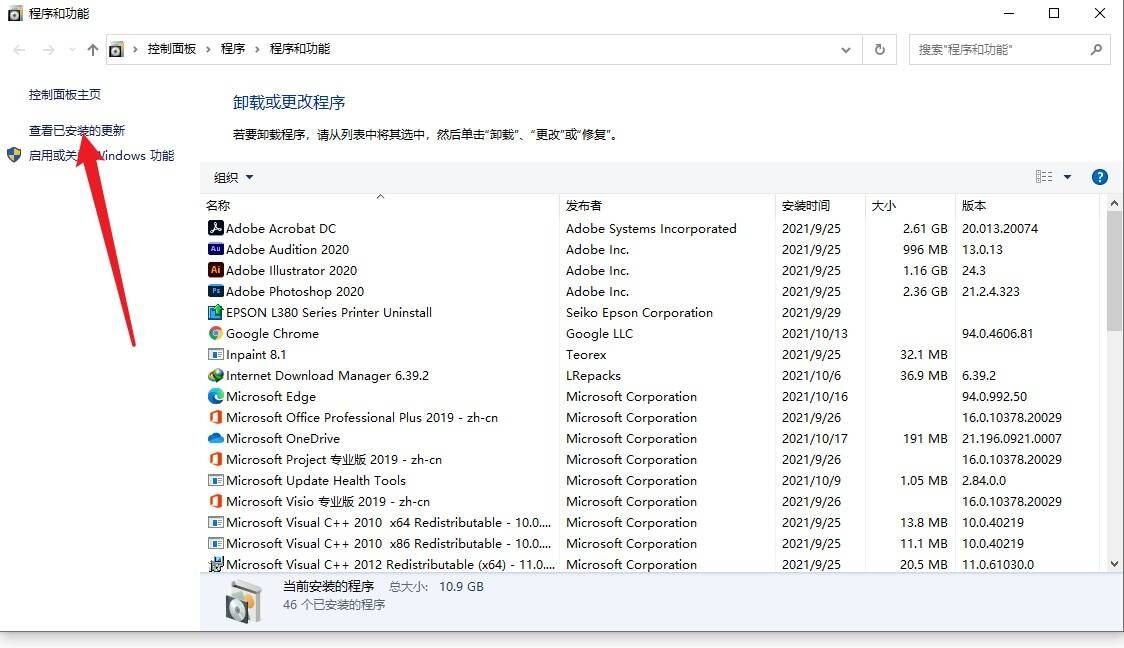Open 控制面板主页 link
1124x648 pixels.
pyautogui.click(x=65, y=94)
